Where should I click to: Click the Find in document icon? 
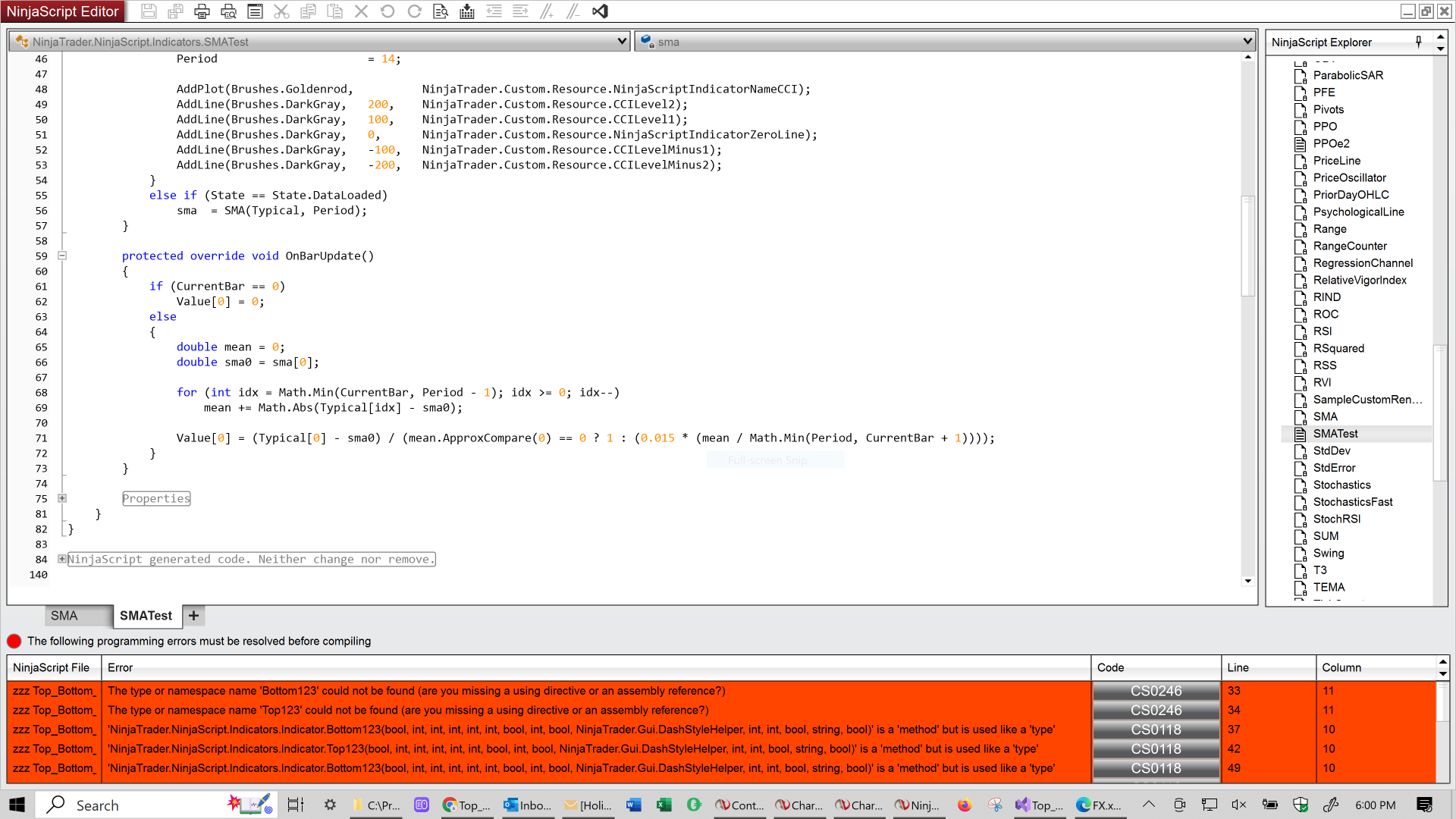pyautogui.click(x=441, y=11)
